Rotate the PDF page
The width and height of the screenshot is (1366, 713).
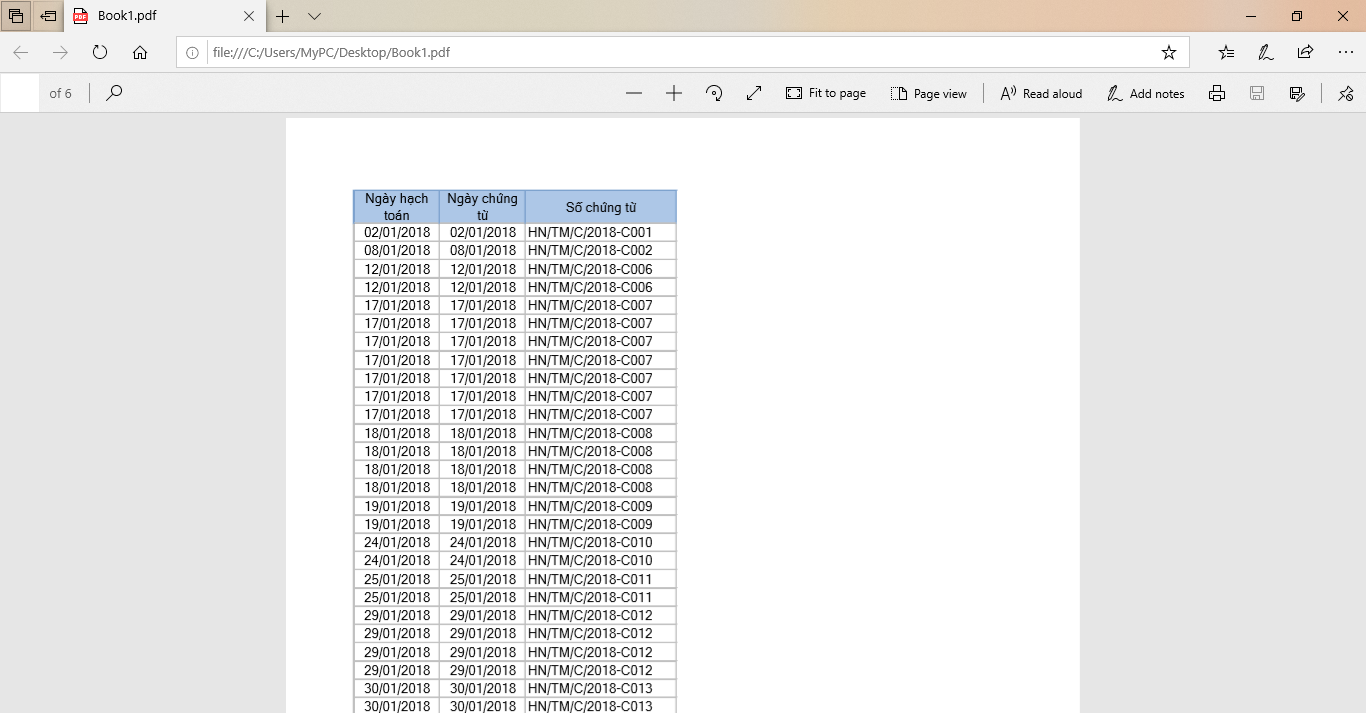coord(714,93)
